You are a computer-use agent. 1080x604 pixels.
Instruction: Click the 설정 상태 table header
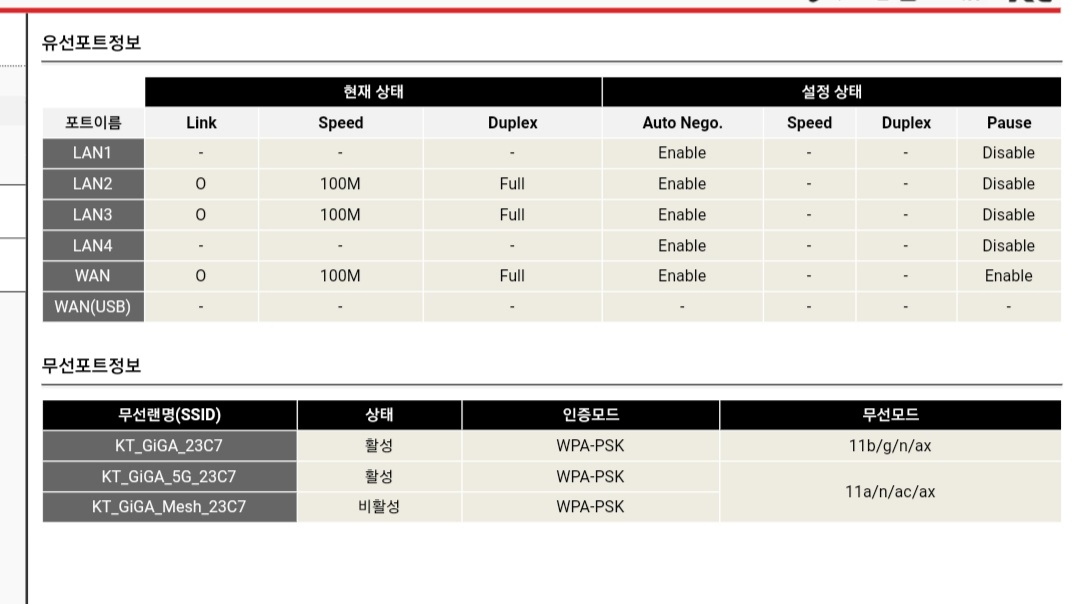pos(831,92)
